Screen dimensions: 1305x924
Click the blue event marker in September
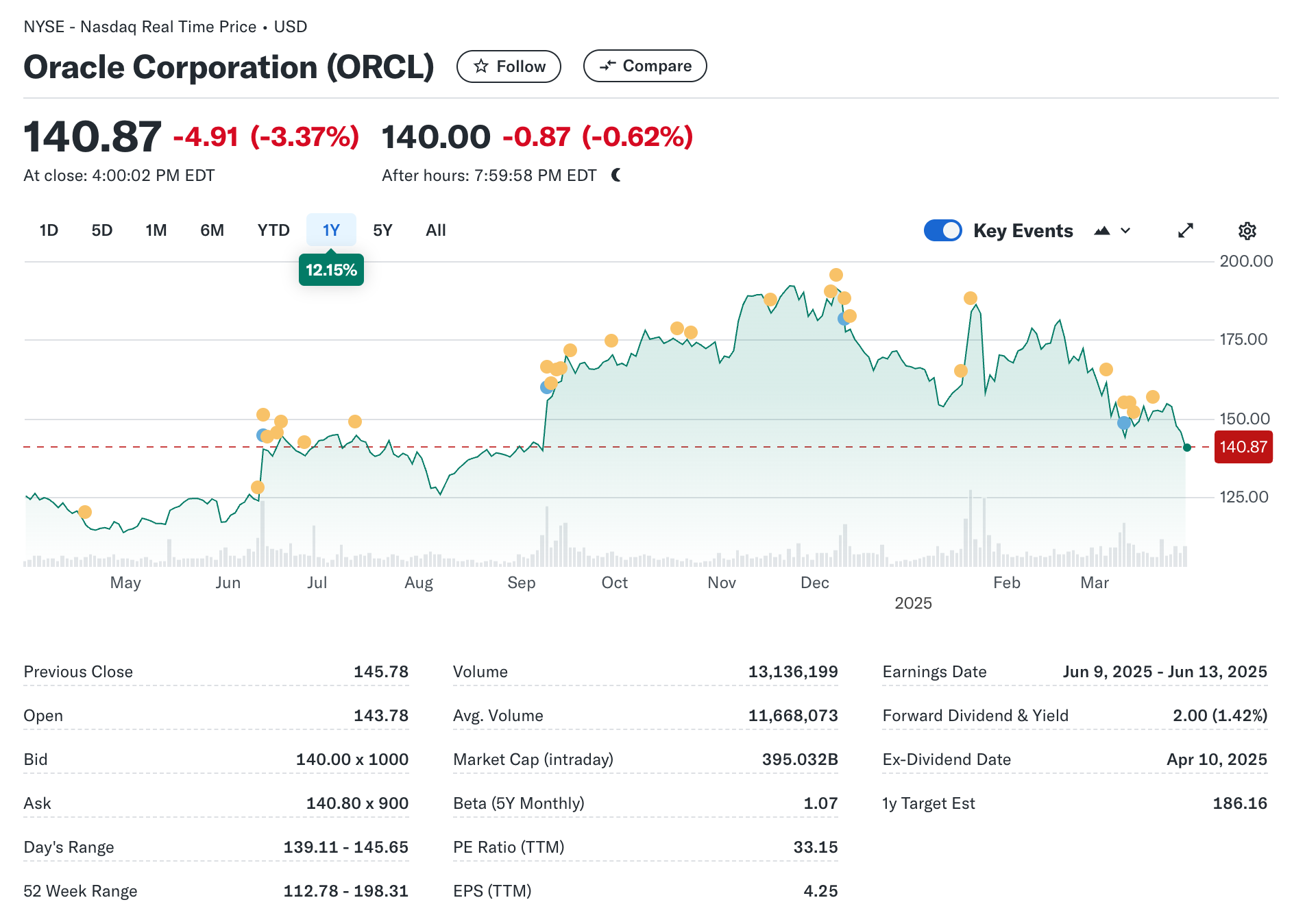pyautogui.click(x=546, y=387)
